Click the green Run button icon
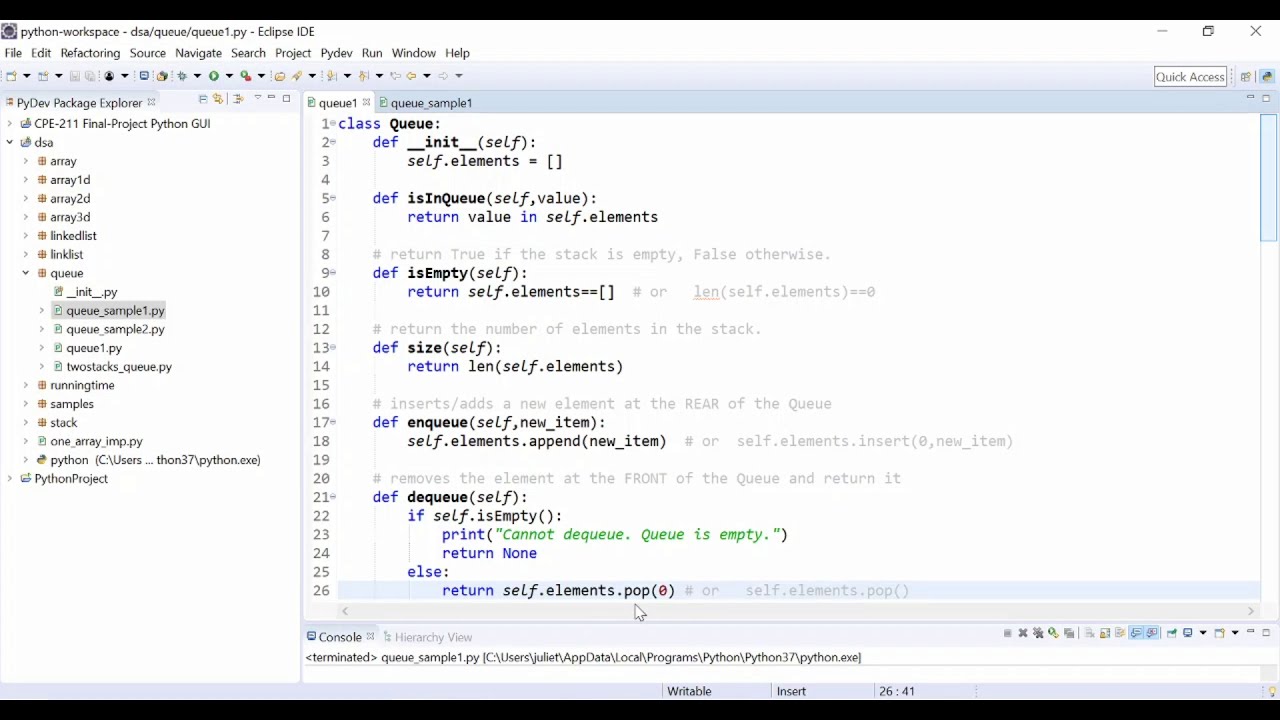The height and width of the screenshot is (720, 1280). pos(214,76)
